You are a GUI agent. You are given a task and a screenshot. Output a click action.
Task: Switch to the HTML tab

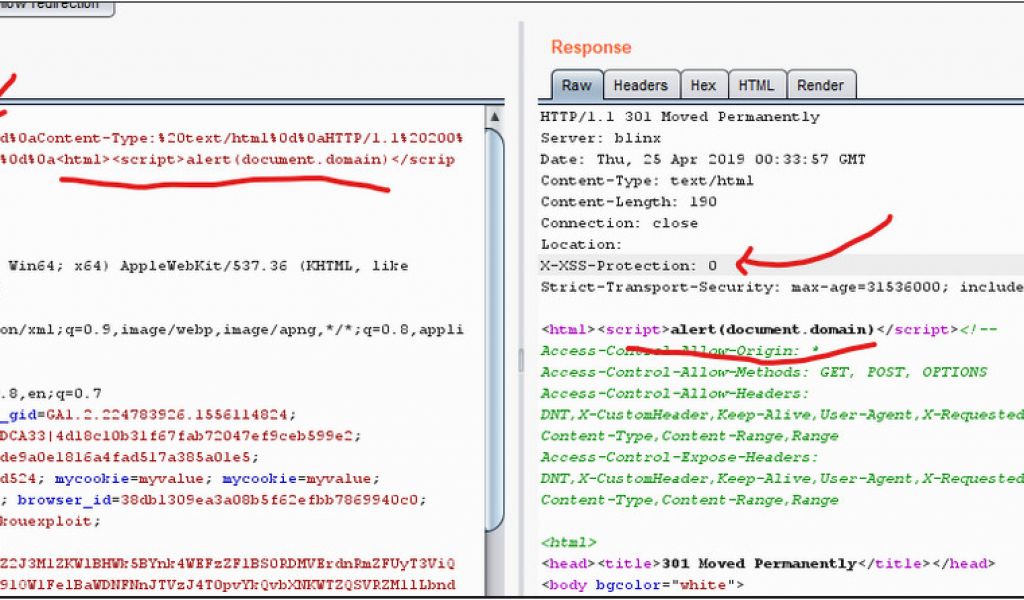tap(756, 86)
